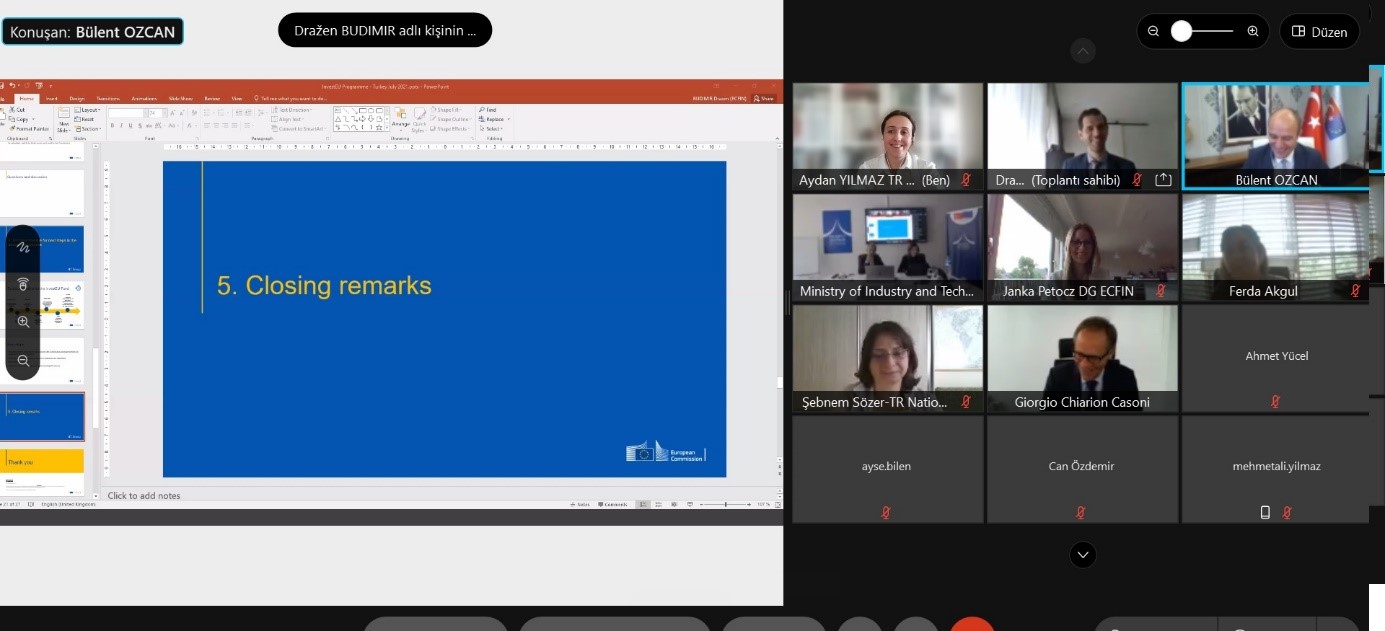The width and height of the screenshot is (1385, 631).
Task: Open the Design tab in PowerPoint ribbon
Action: point(77,98)
